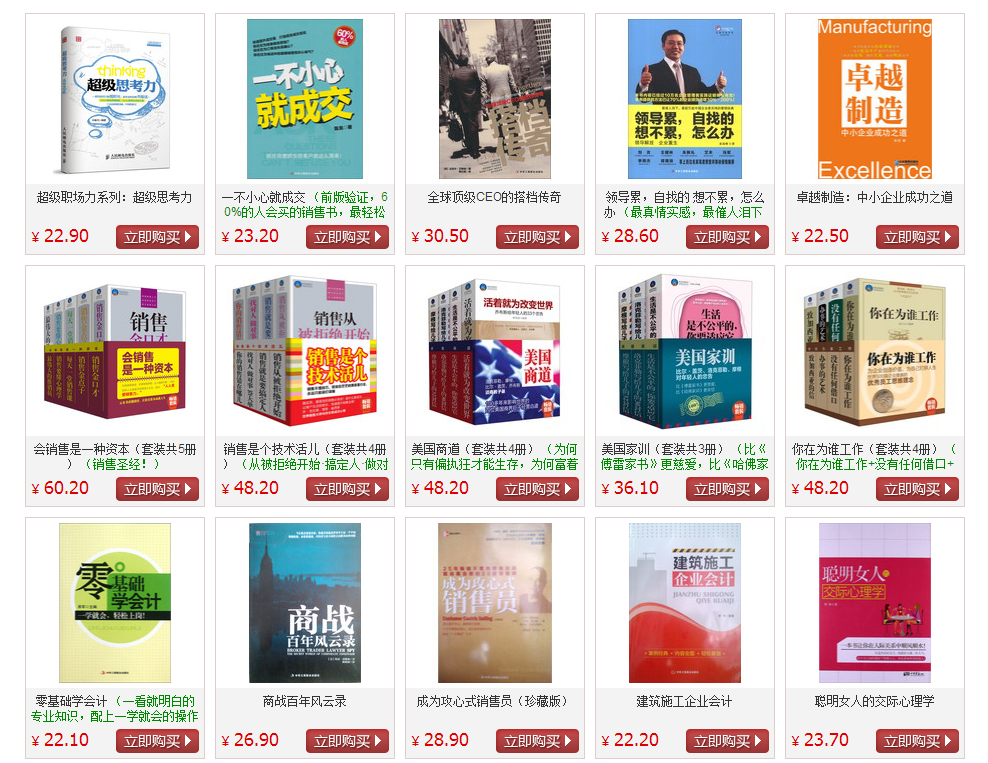Buy the 美国家训 set for ¥36.10
988x763 pixels.
(x=727, y=489)
